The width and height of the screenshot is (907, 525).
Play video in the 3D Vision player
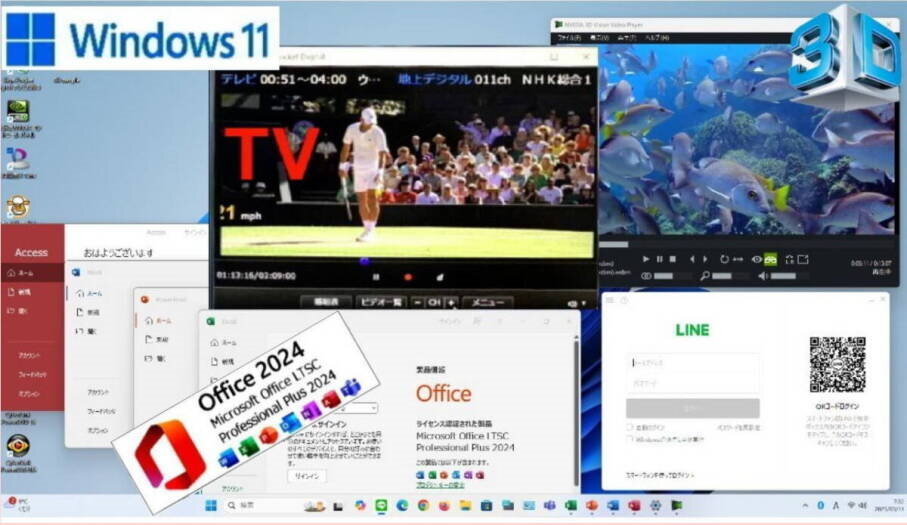[x=646, y=259]
